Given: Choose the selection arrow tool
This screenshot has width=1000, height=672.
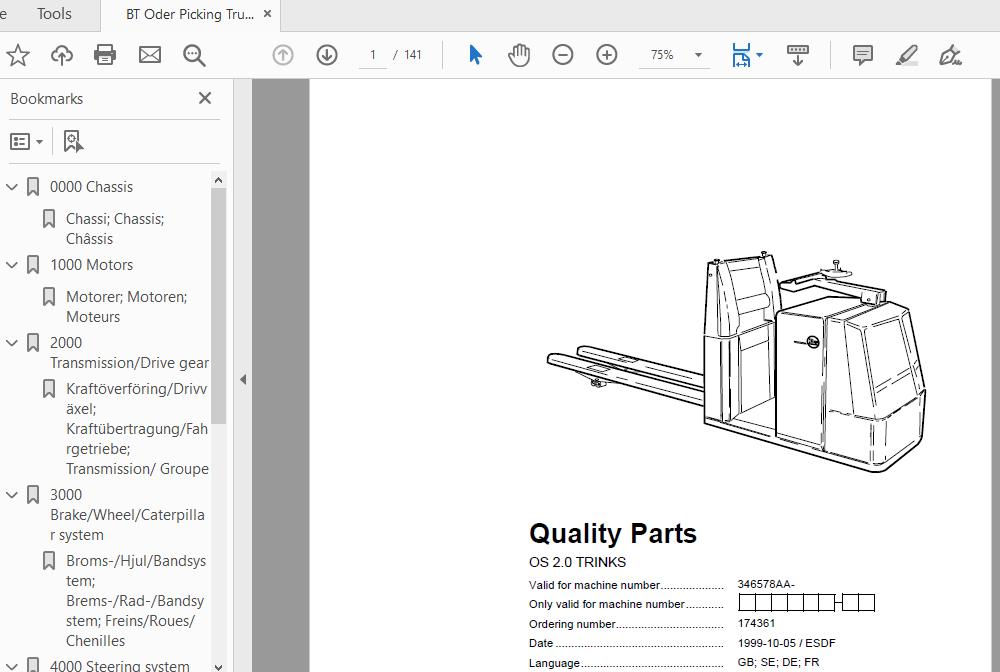Looking at the screenshot, I should pos(475,55).
